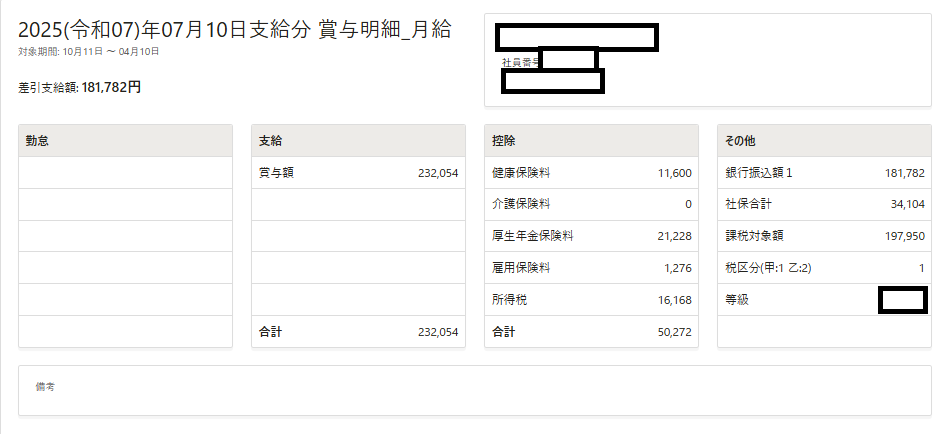Viewport: 941px width, 434px height.
Task: Click the 社保合計 value 34,104
Action: 907,204
